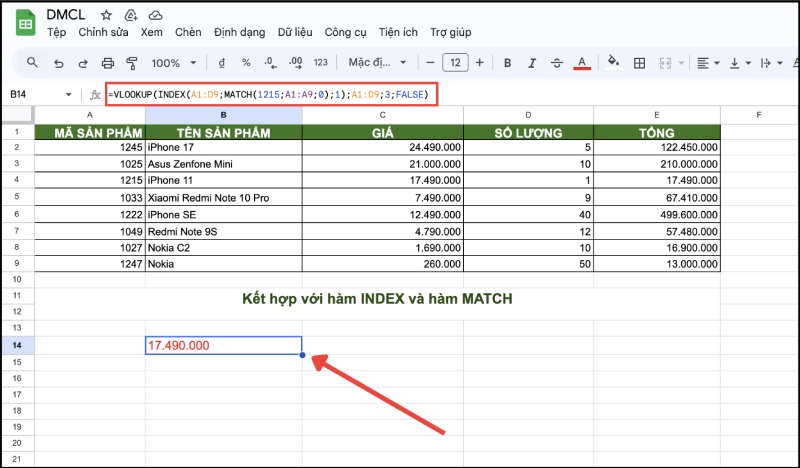
Task: Open the Định dạng menu
Action: point(239,32)
